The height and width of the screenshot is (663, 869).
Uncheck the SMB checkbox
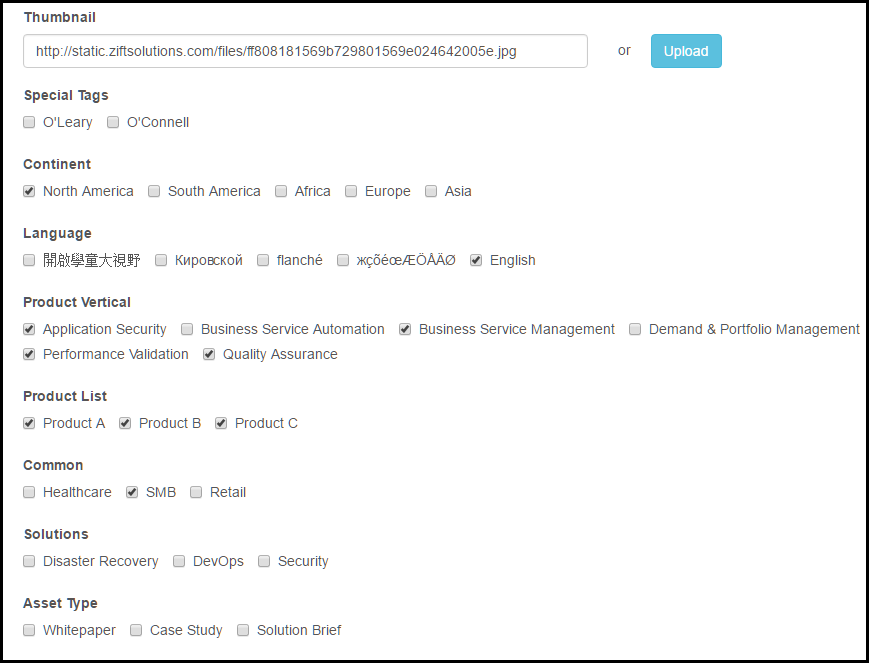(x=132, y=492)
